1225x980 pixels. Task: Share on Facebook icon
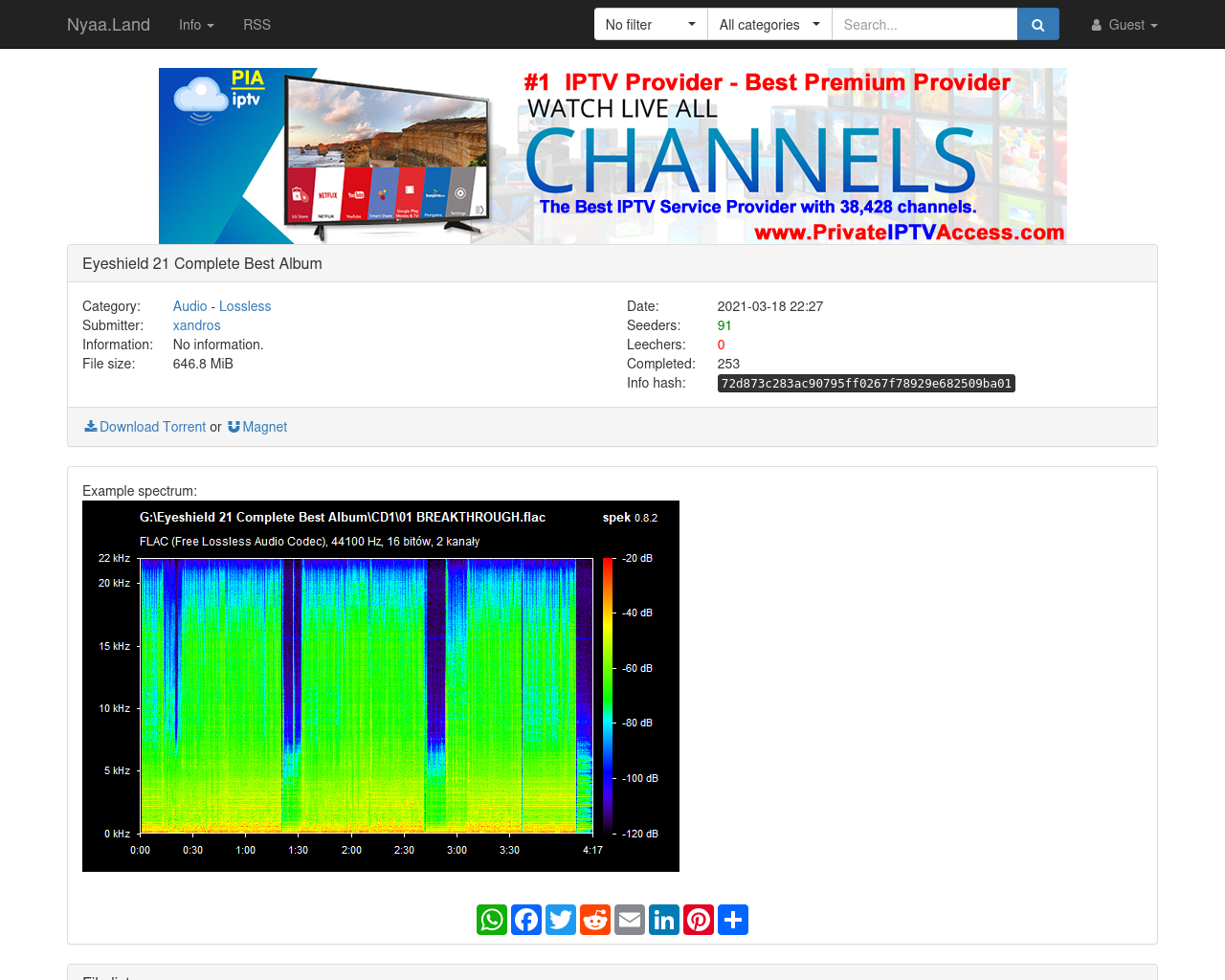[x=526, y=920]
